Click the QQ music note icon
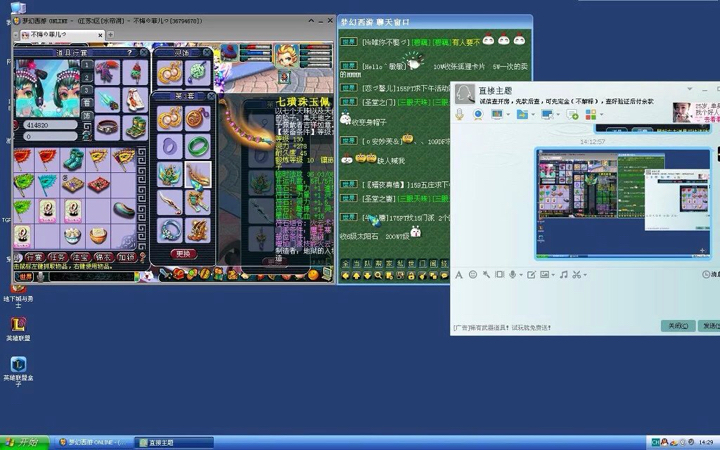 click(x=563, y=275)
